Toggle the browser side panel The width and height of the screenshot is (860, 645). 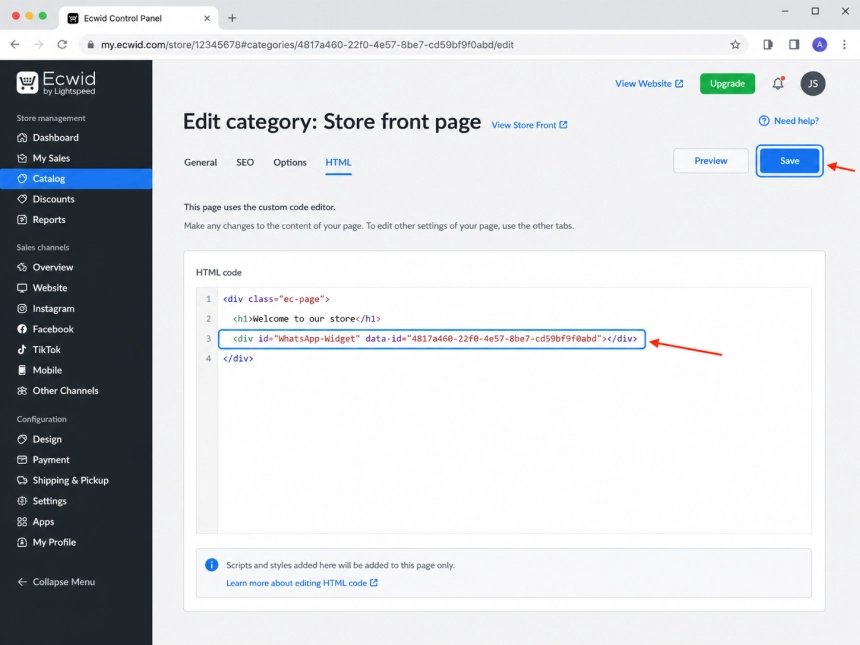(x=794, y=45)
